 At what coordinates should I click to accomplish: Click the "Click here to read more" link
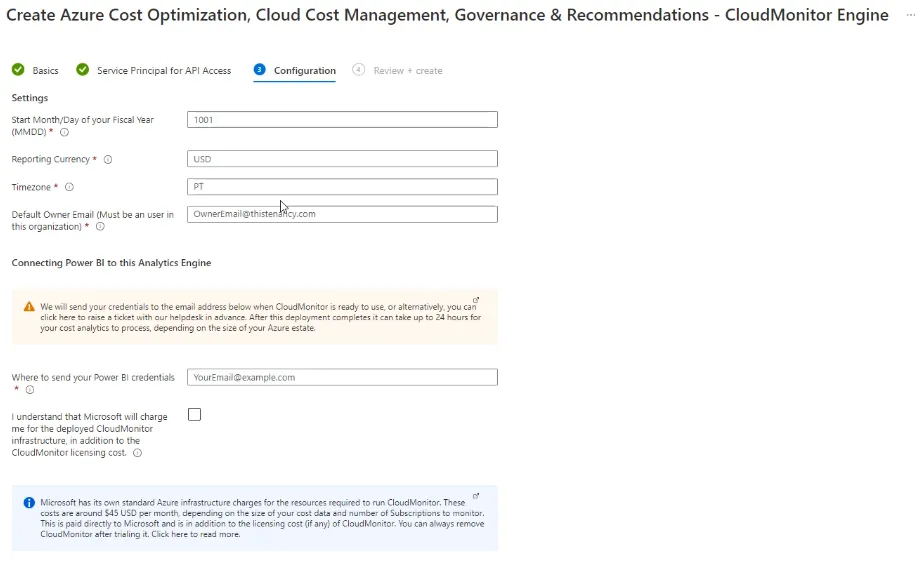[195, 535]
